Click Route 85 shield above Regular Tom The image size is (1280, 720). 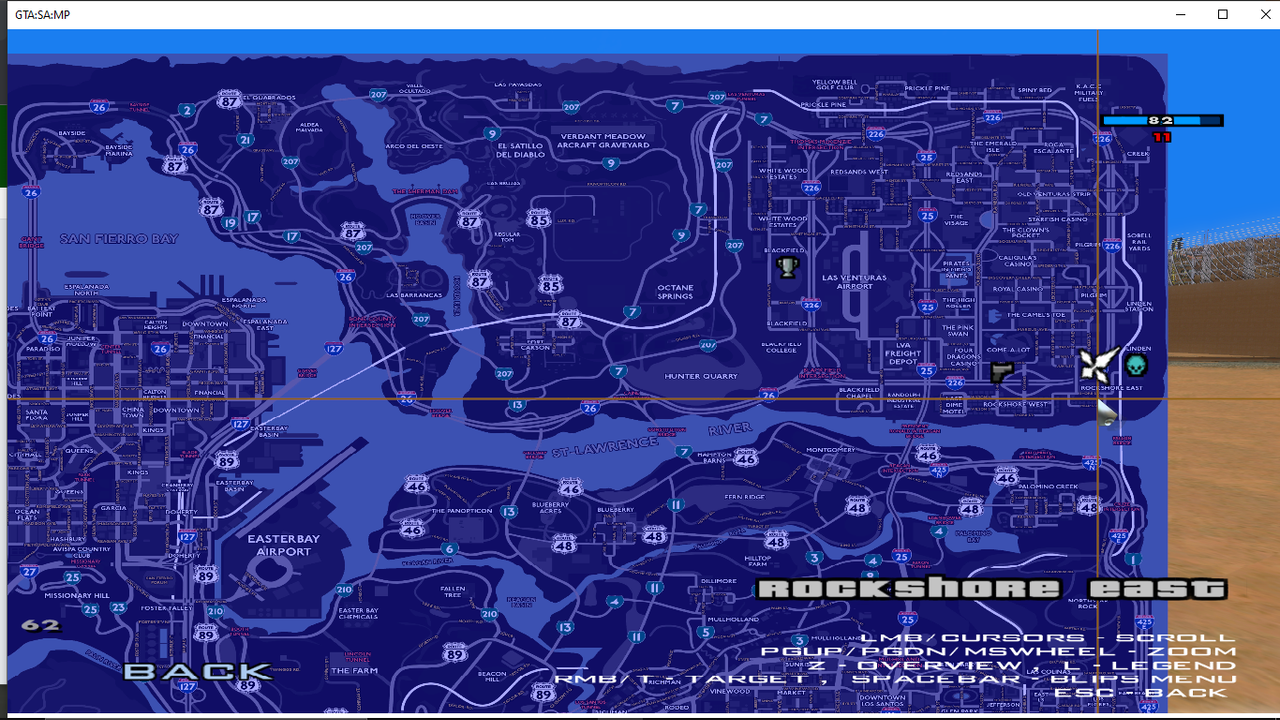point(539,217)
